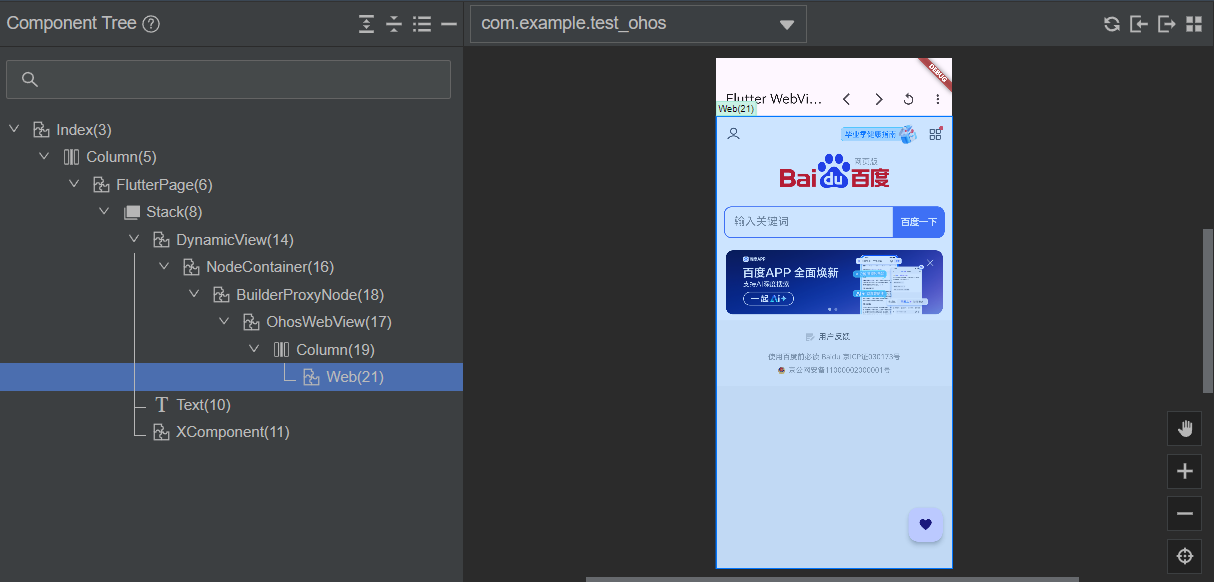Viewport: 1214px width, 582px height.
Task: Activate the hand pan tool
Action: 1185,428
